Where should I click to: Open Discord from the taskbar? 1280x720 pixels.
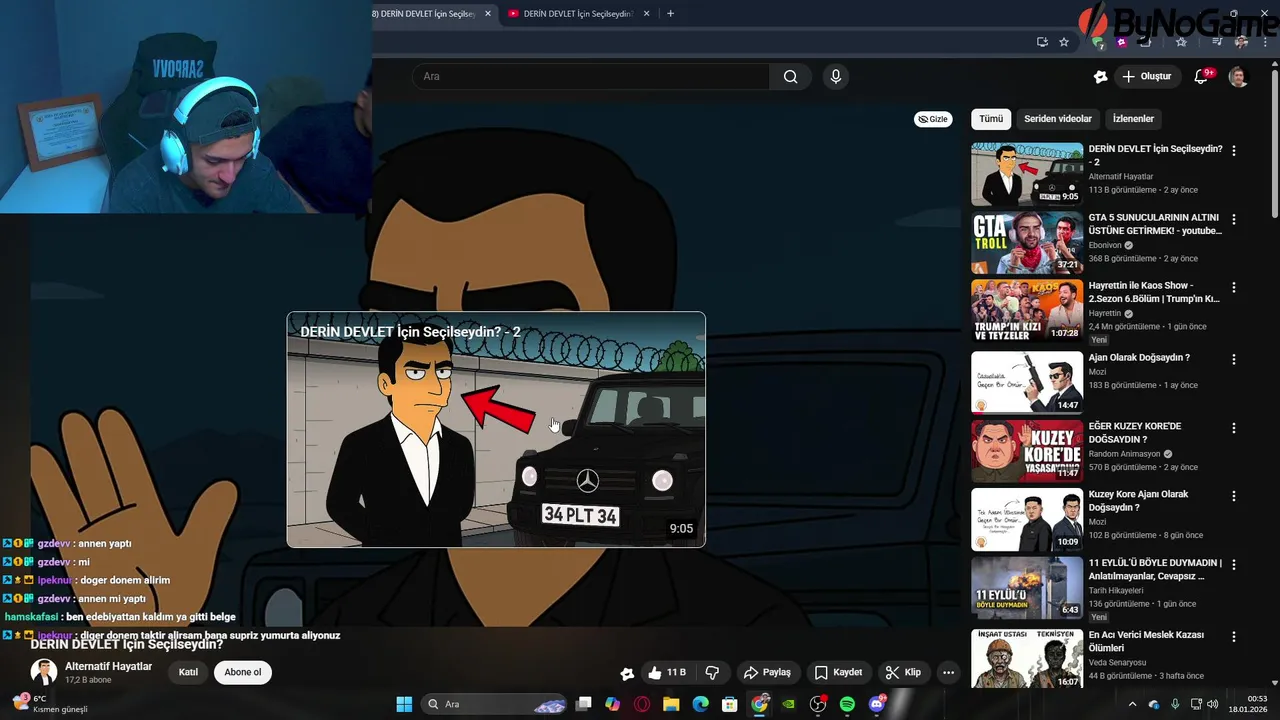pyautogui.click(x=877, y=704)
